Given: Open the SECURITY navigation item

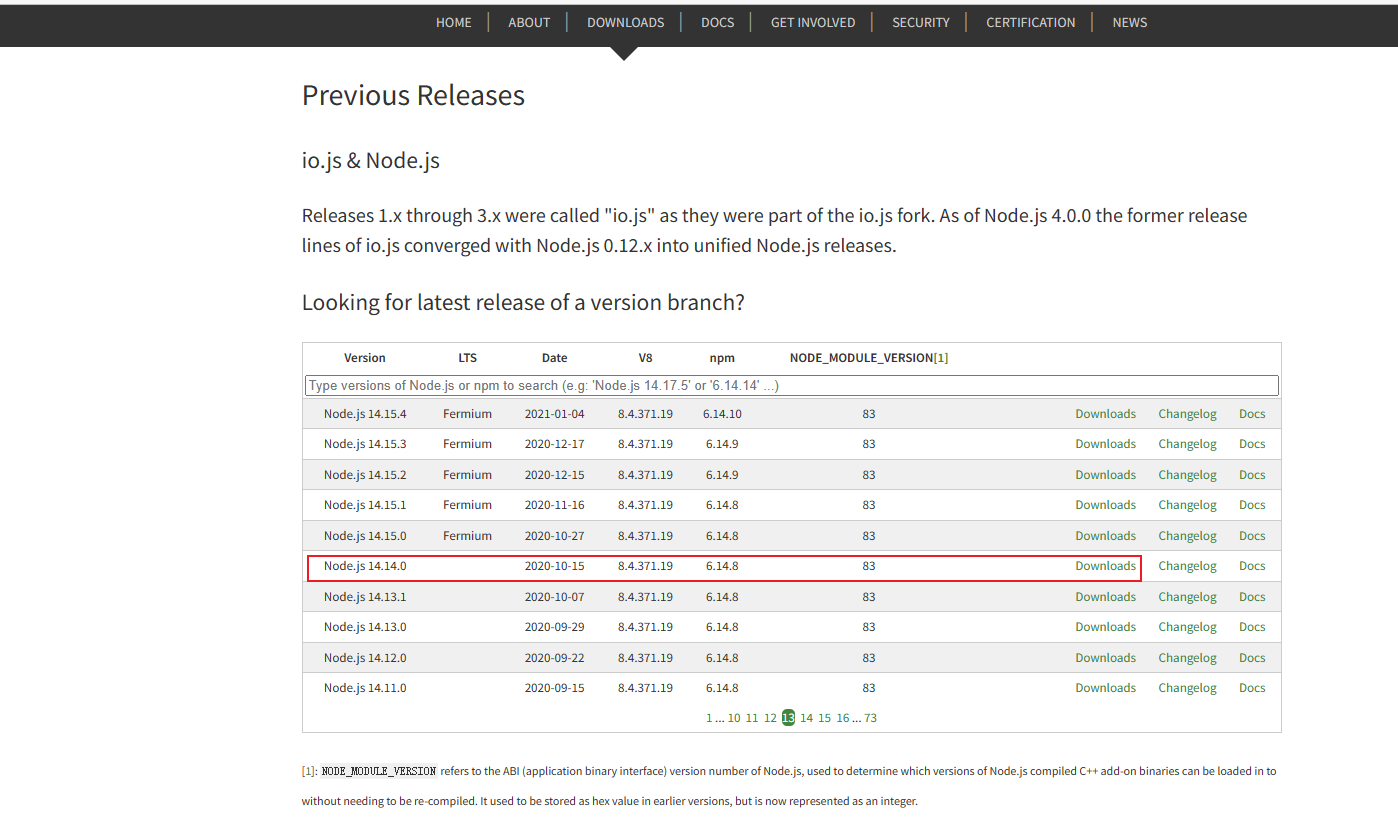Looking at the screenshot, I should pyautogui.click(x=921, y=22).
